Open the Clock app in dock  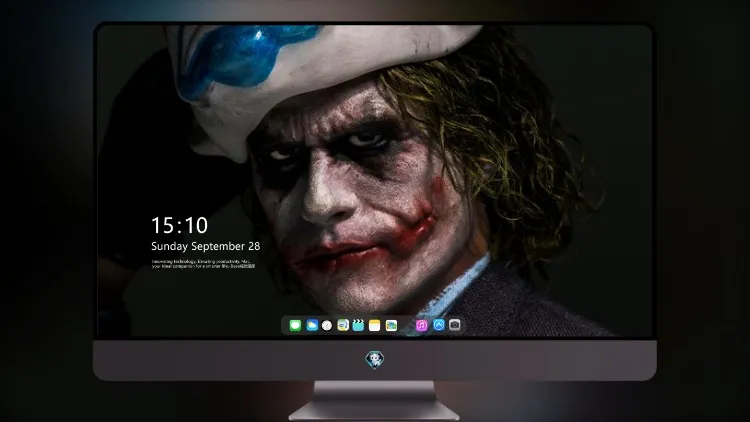pyautogui.click(x=327, y=325)
